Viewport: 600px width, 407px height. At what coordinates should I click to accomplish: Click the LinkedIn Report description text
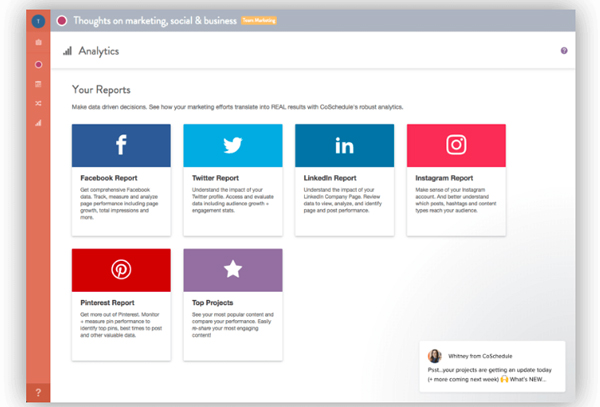coord(342,200)
